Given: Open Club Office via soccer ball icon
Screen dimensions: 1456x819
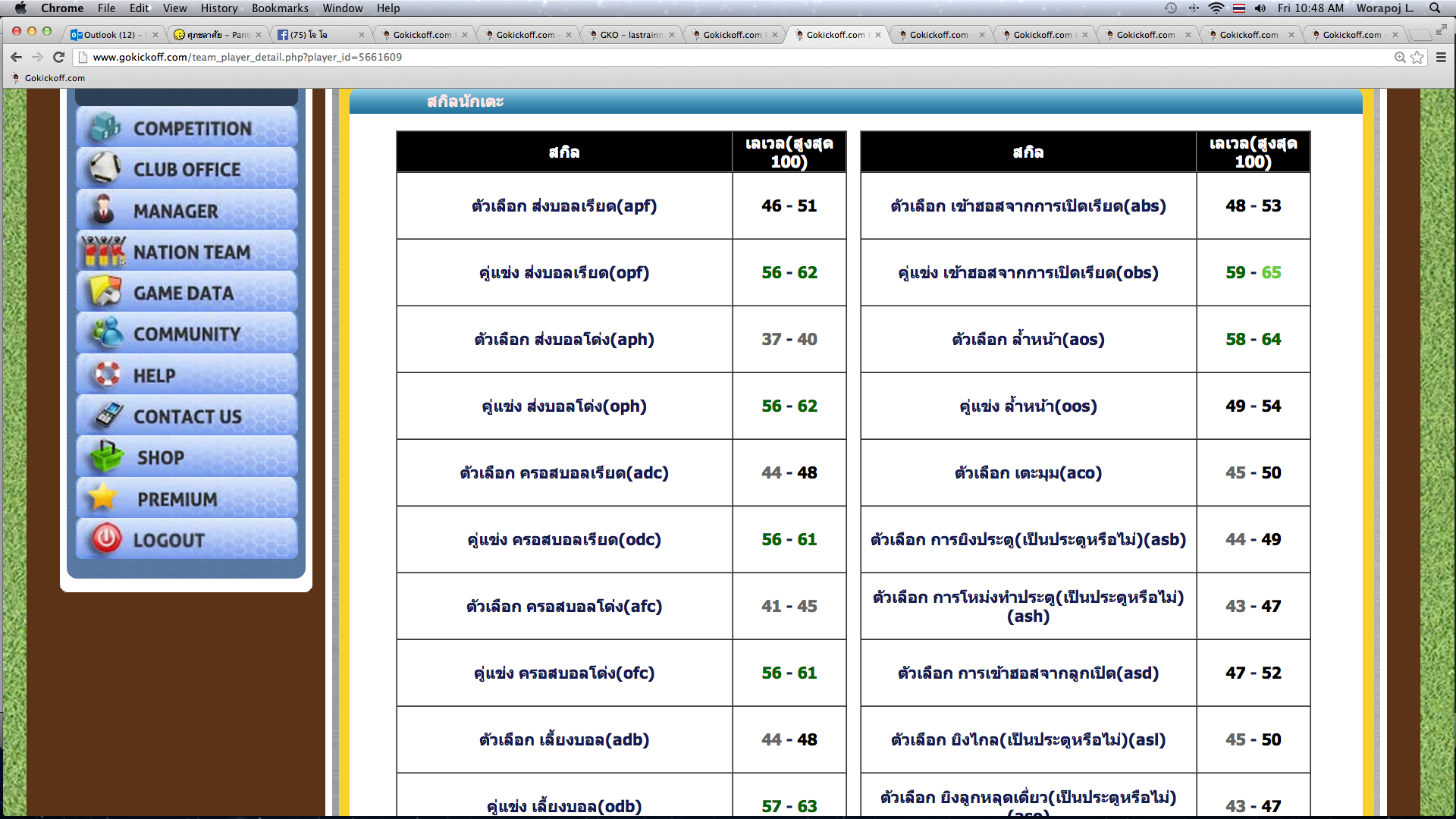Looking at the screenshot, I should tap(104, 168).
